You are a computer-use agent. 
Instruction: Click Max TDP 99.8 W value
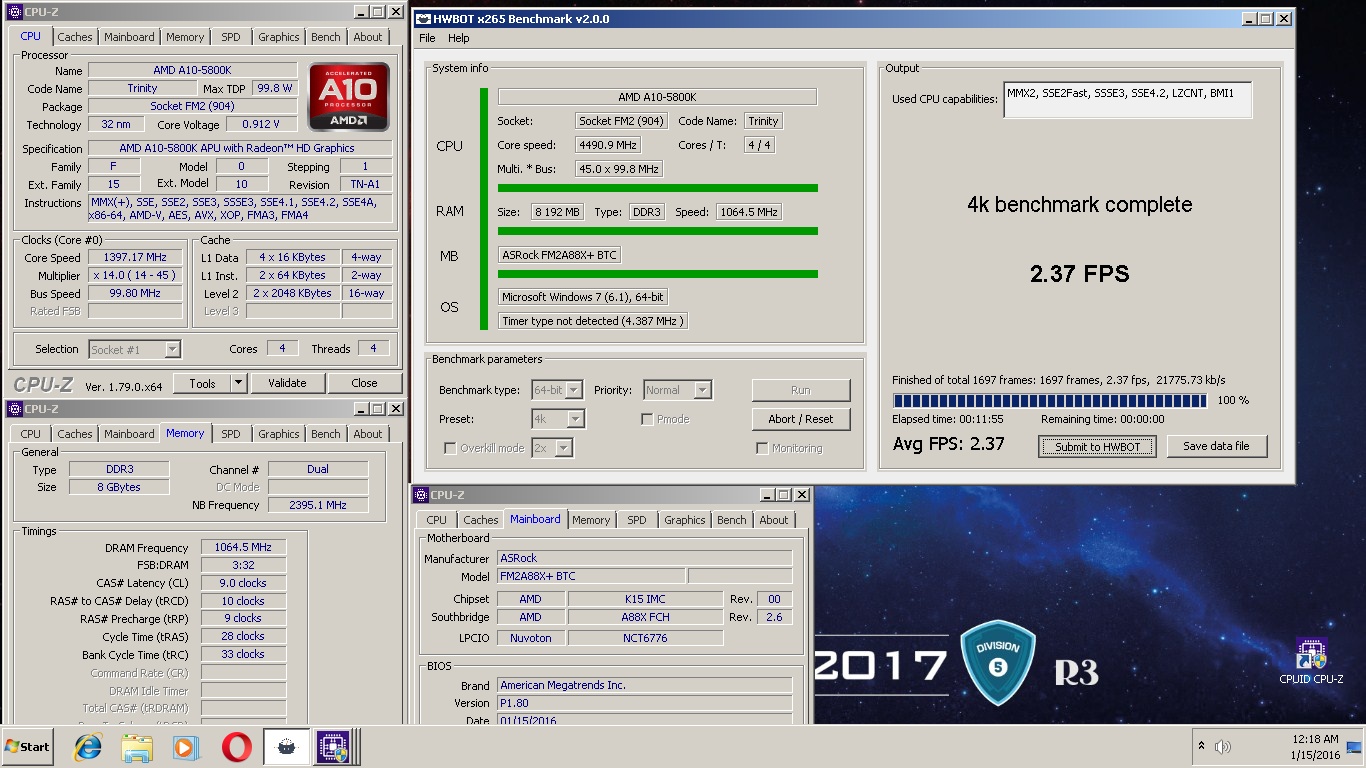pos(275,88)
